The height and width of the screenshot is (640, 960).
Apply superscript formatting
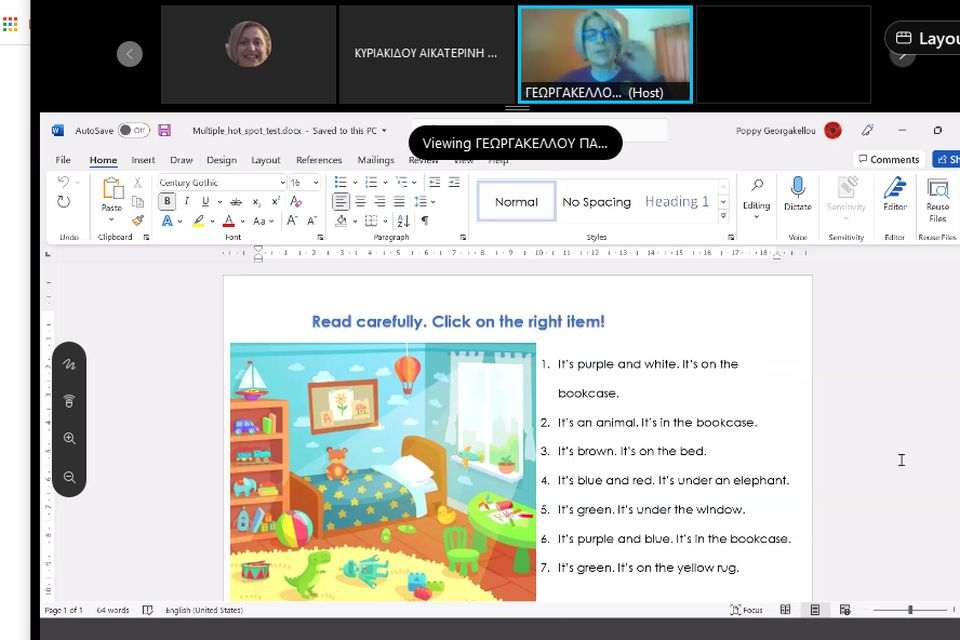click(276, 201)
